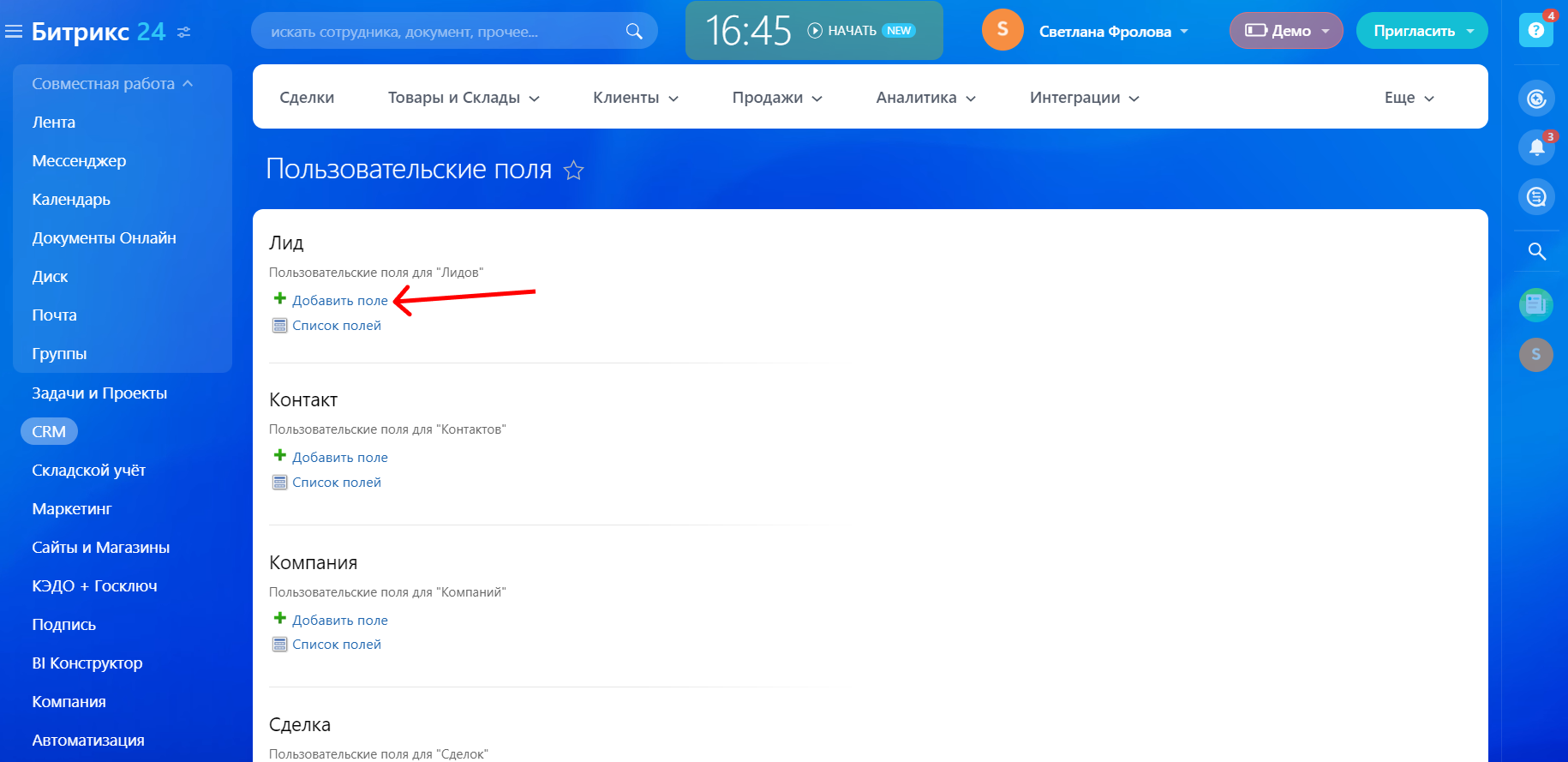
Task: Open the notifications bell icon
Action: click(x=1536, y=147)
